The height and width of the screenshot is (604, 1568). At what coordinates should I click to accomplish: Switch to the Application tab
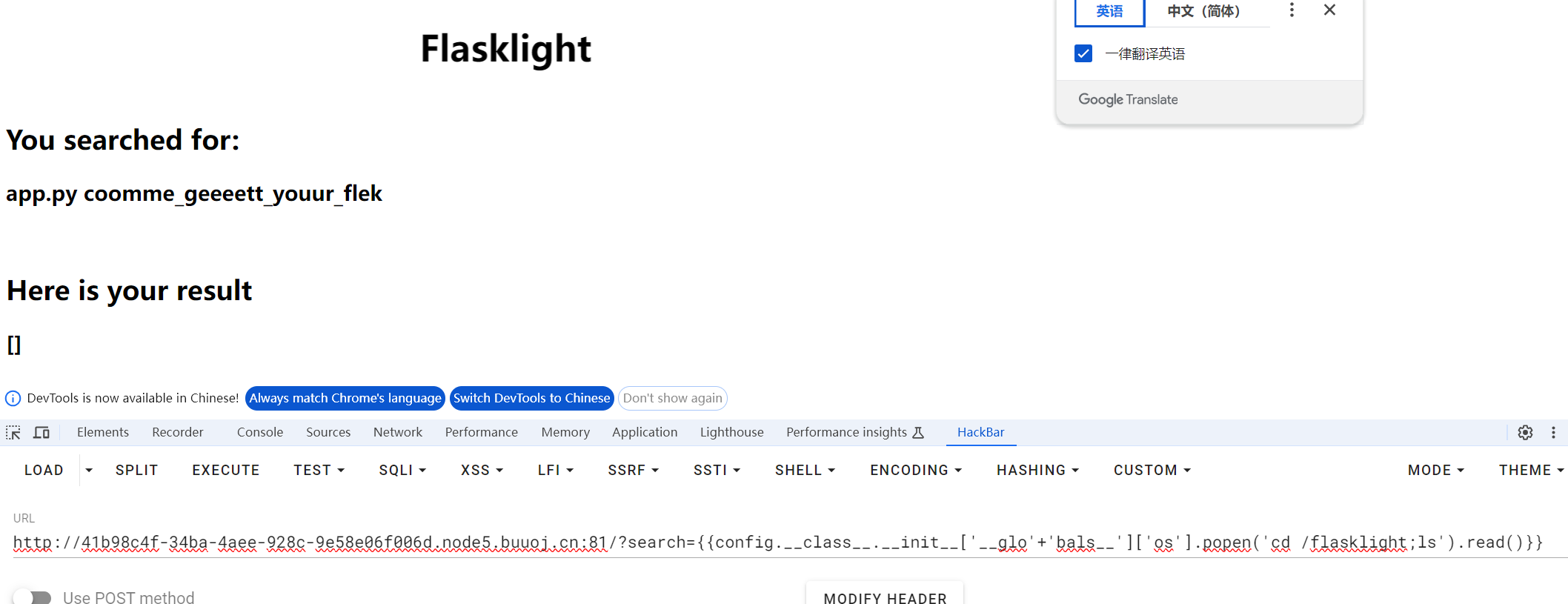point(645,432)
